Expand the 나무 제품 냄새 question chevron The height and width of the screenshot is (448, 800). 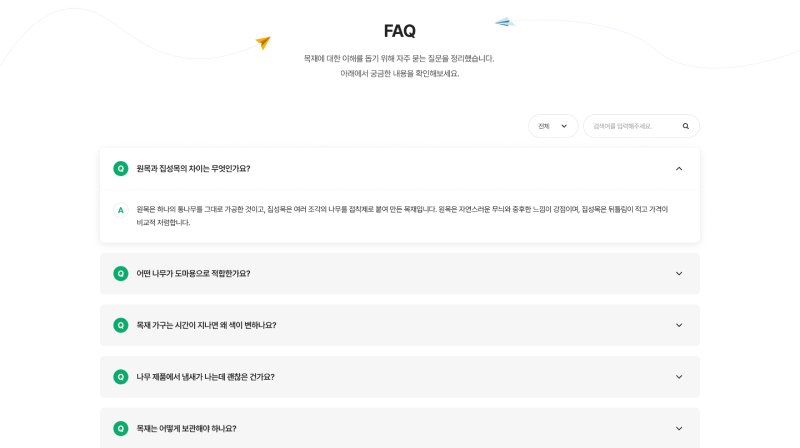(679, 377)
